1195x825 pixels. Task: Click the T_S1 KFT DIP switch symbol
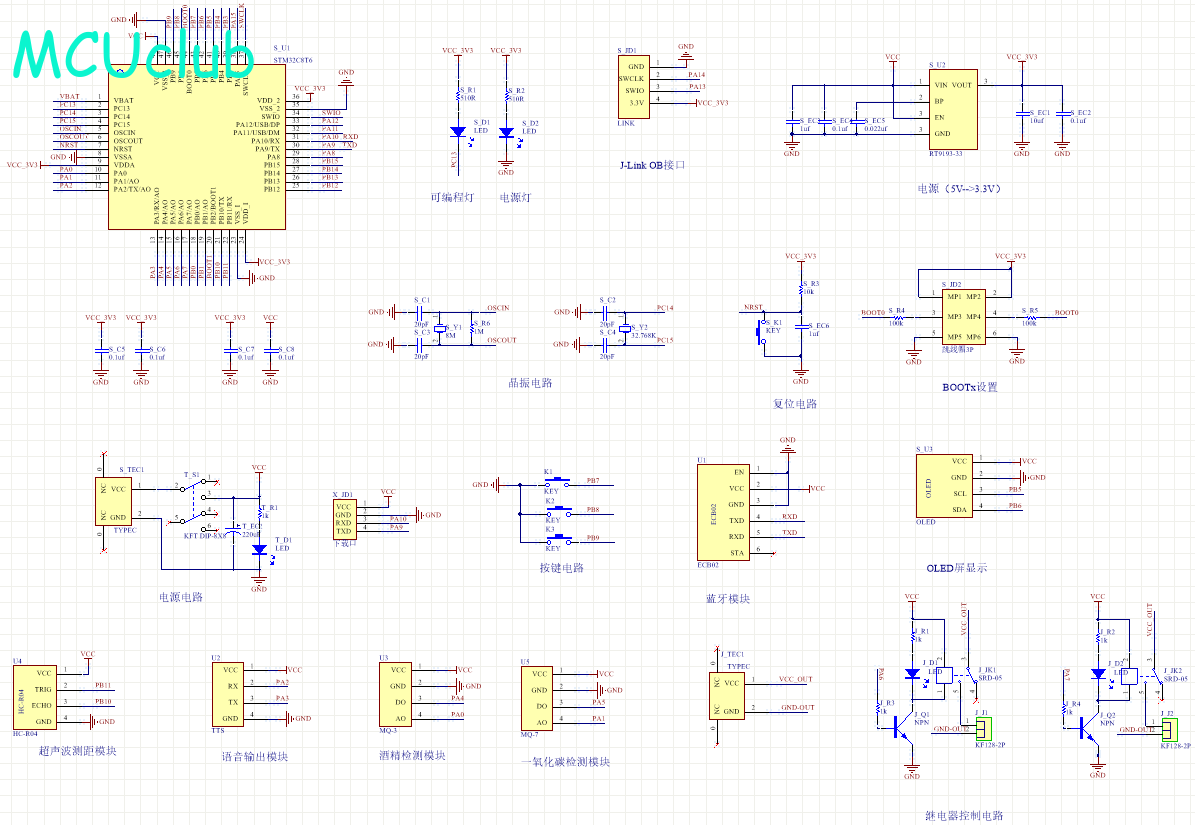(194, 504)
